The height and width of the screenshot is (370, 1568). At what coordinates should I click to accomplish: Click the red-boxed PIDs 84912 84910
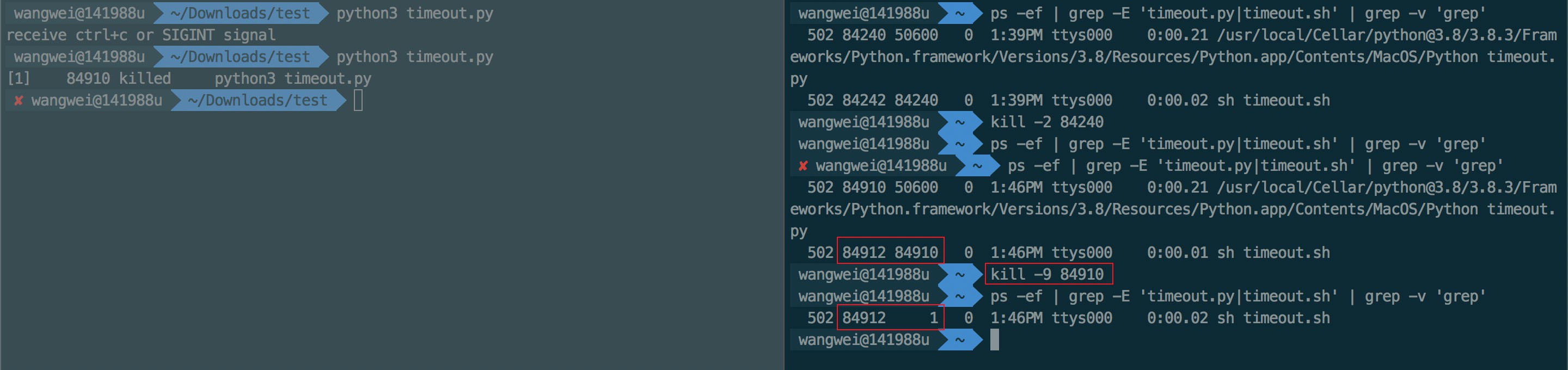[890, 252]
